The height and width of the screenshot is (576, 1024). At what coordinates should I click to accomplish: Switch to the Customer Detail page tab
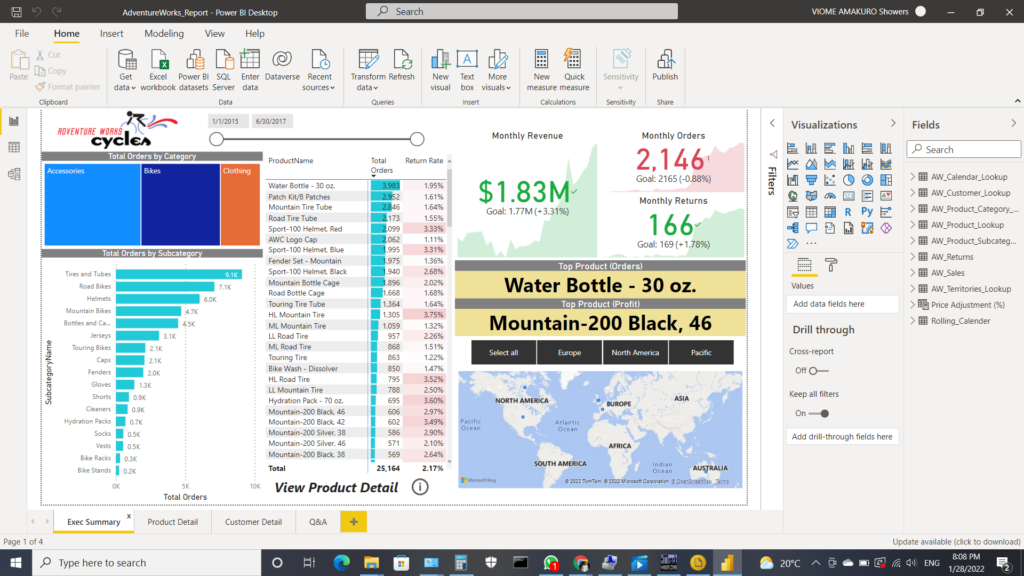coord(253,522)
